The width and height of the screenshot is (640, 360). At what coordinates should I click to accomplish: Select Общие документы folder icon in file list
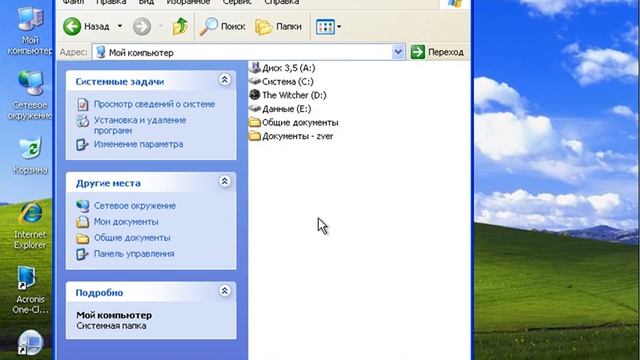[255, 122]
